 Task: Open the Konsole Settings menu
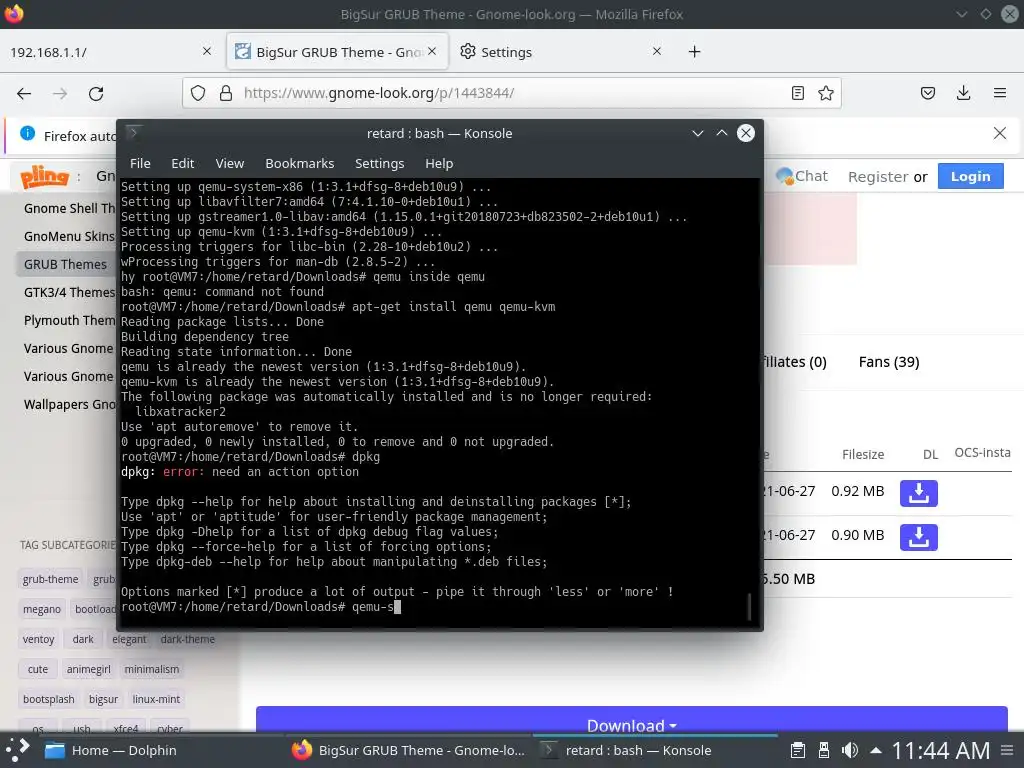coord(379,163)
